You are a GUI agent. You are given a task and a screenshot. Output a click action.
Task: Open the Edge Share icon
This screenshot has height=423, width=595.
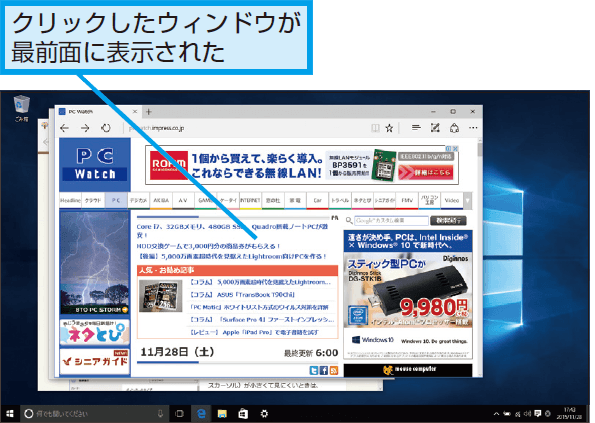point(454,128)
